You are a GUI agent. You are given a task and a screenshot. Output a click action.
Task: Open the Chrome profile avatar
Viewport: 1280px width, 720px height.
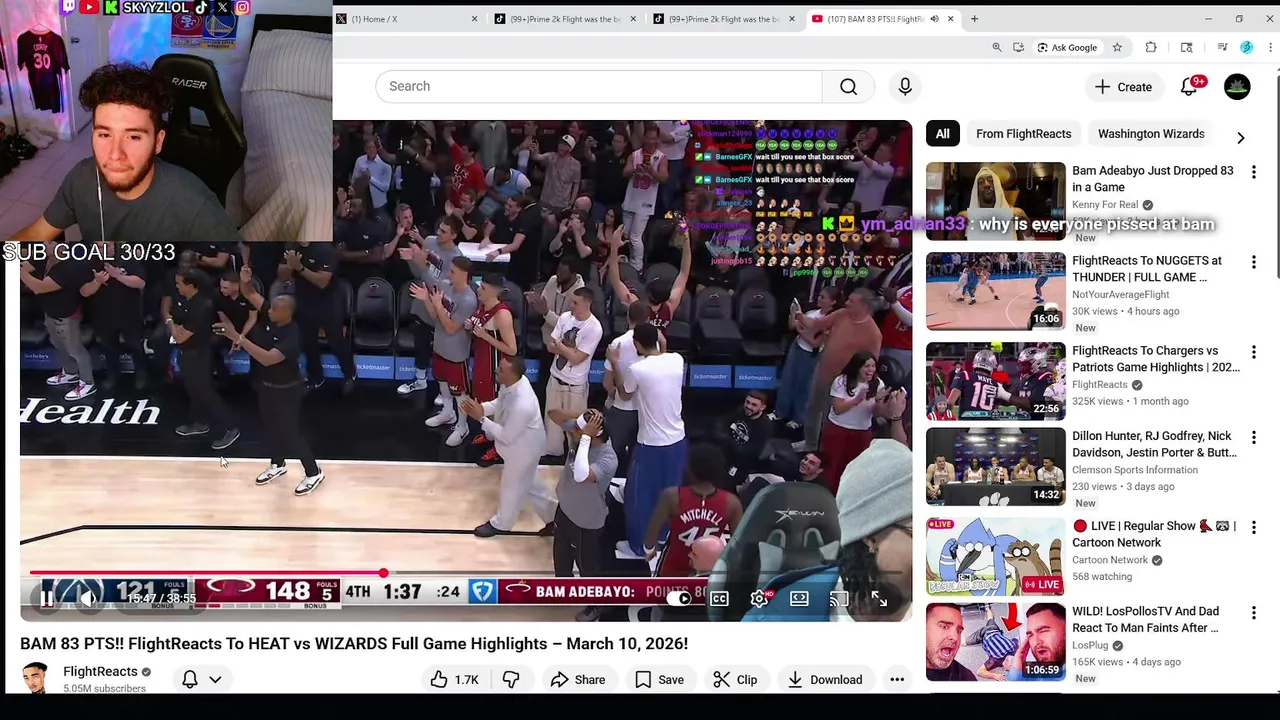[x=1246, y=47]
